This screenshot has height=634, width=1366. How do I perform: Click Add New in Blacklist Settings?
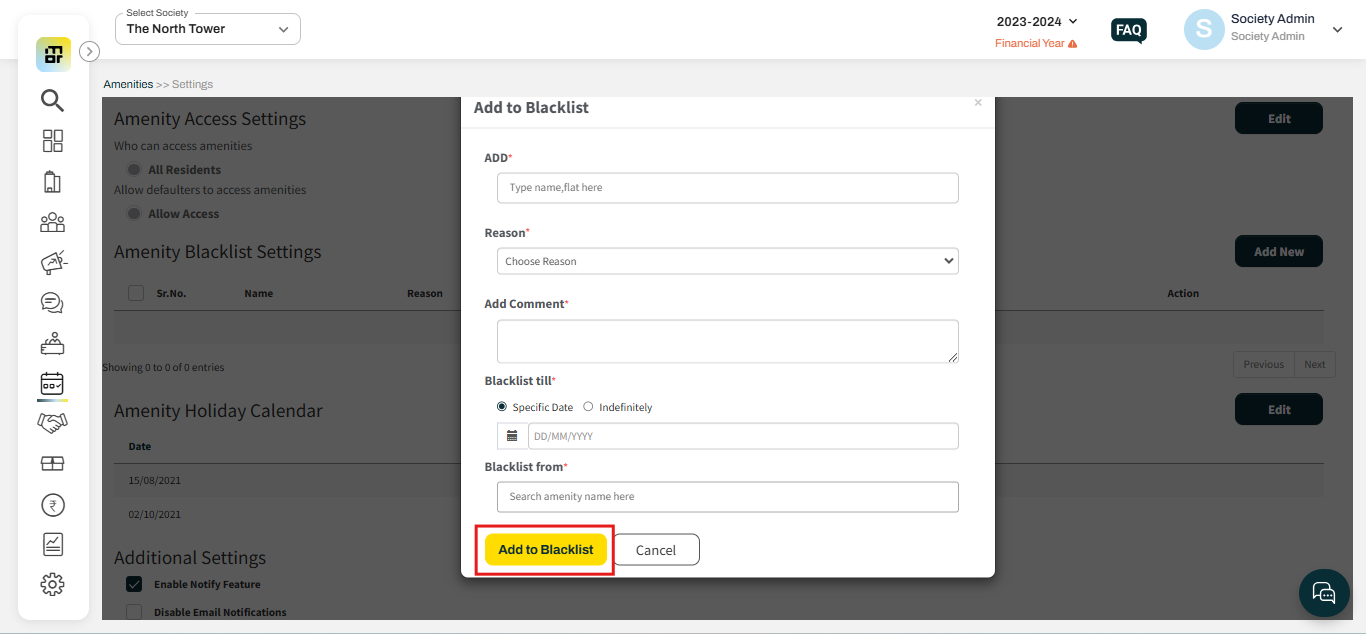(1279, 252)
